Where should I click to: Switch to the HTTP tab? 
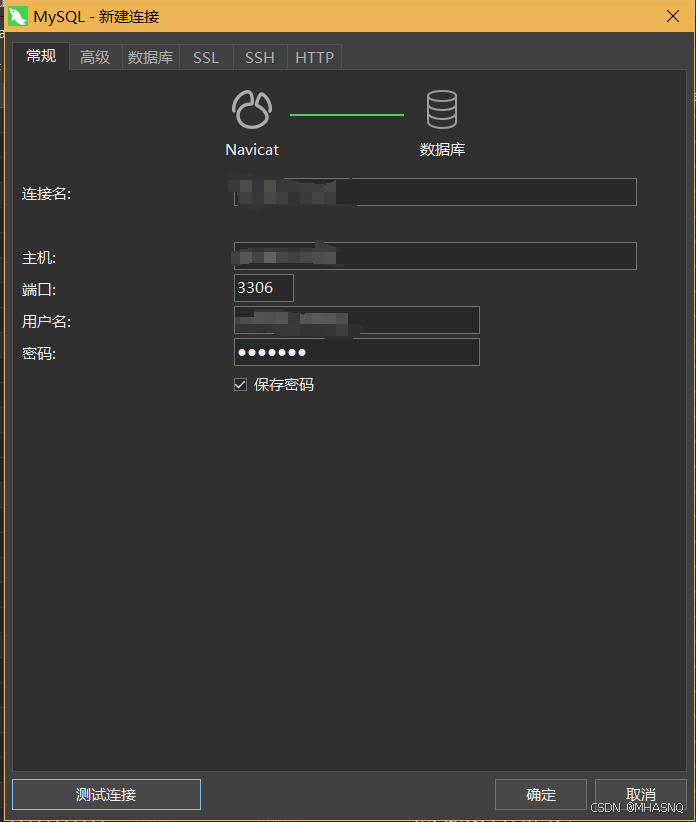[x=314, y=57]
